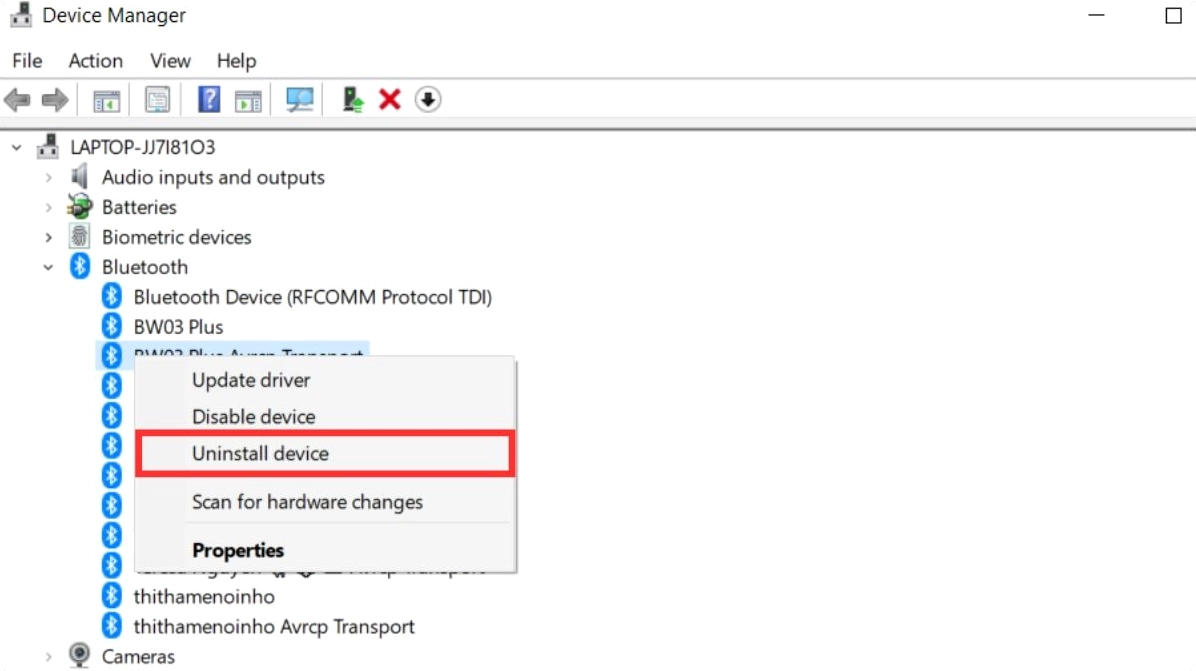Click the Bluetooth icon beside BW03 Plus

point(112,326)
